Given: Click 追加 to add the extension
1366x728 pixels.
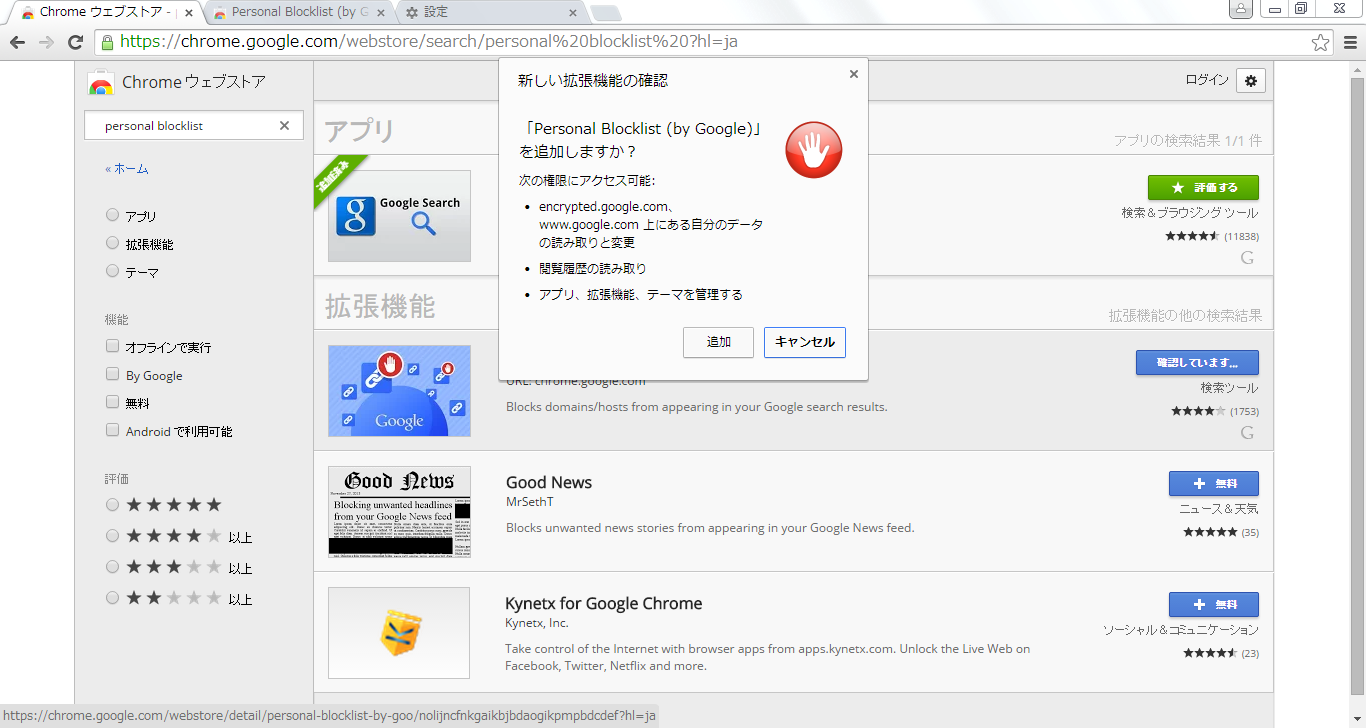Looking at the screenshot, I should coord(718,342).
